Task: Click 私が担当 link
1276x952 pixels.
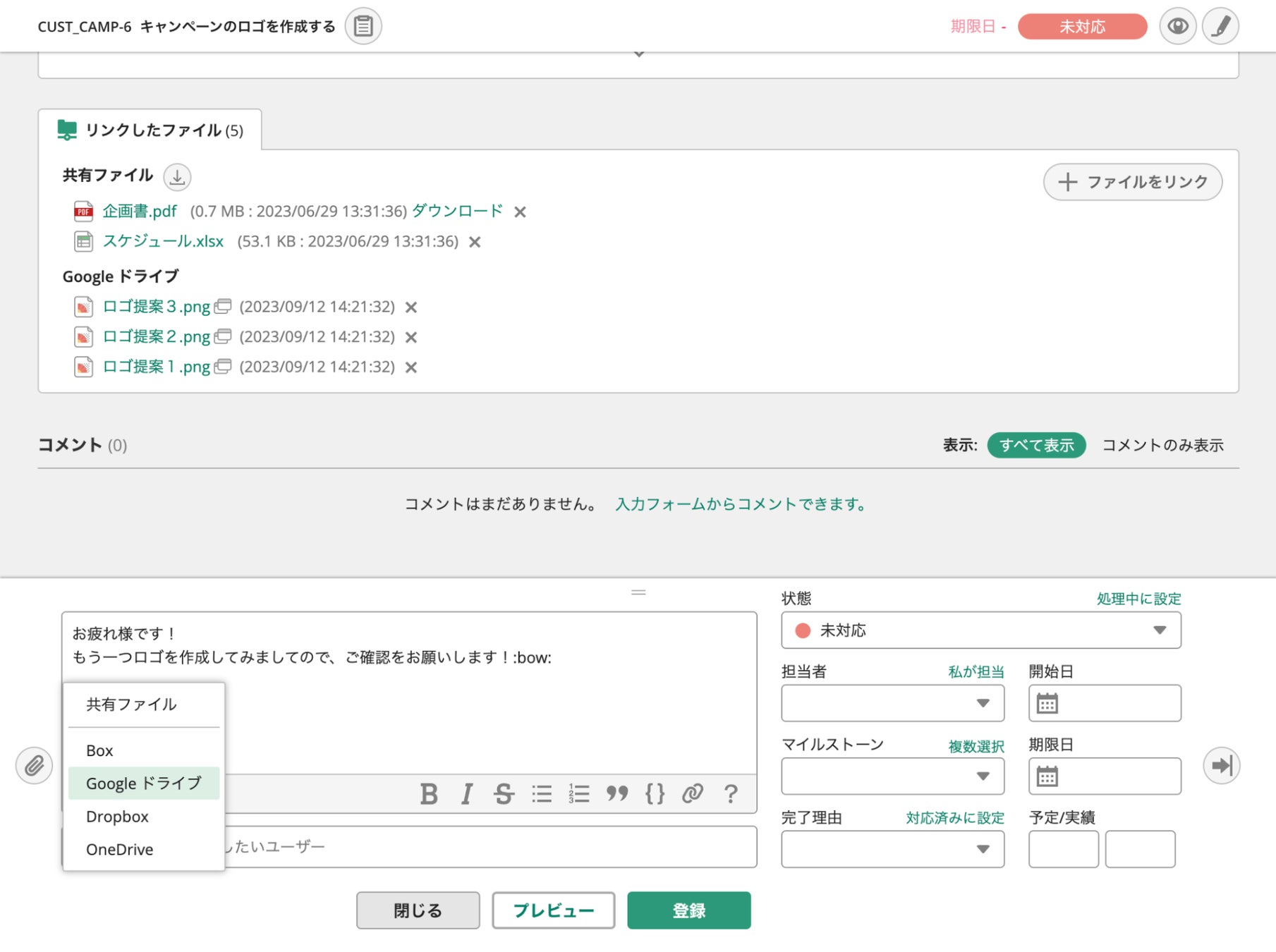Action: (976, 672)
